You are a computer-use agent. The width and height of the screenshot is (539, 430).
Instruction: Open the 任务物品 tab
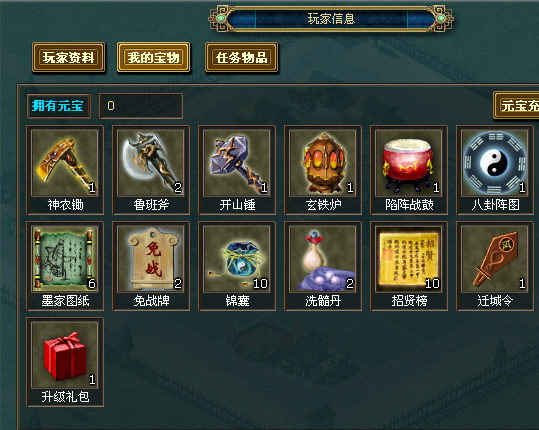241,57
